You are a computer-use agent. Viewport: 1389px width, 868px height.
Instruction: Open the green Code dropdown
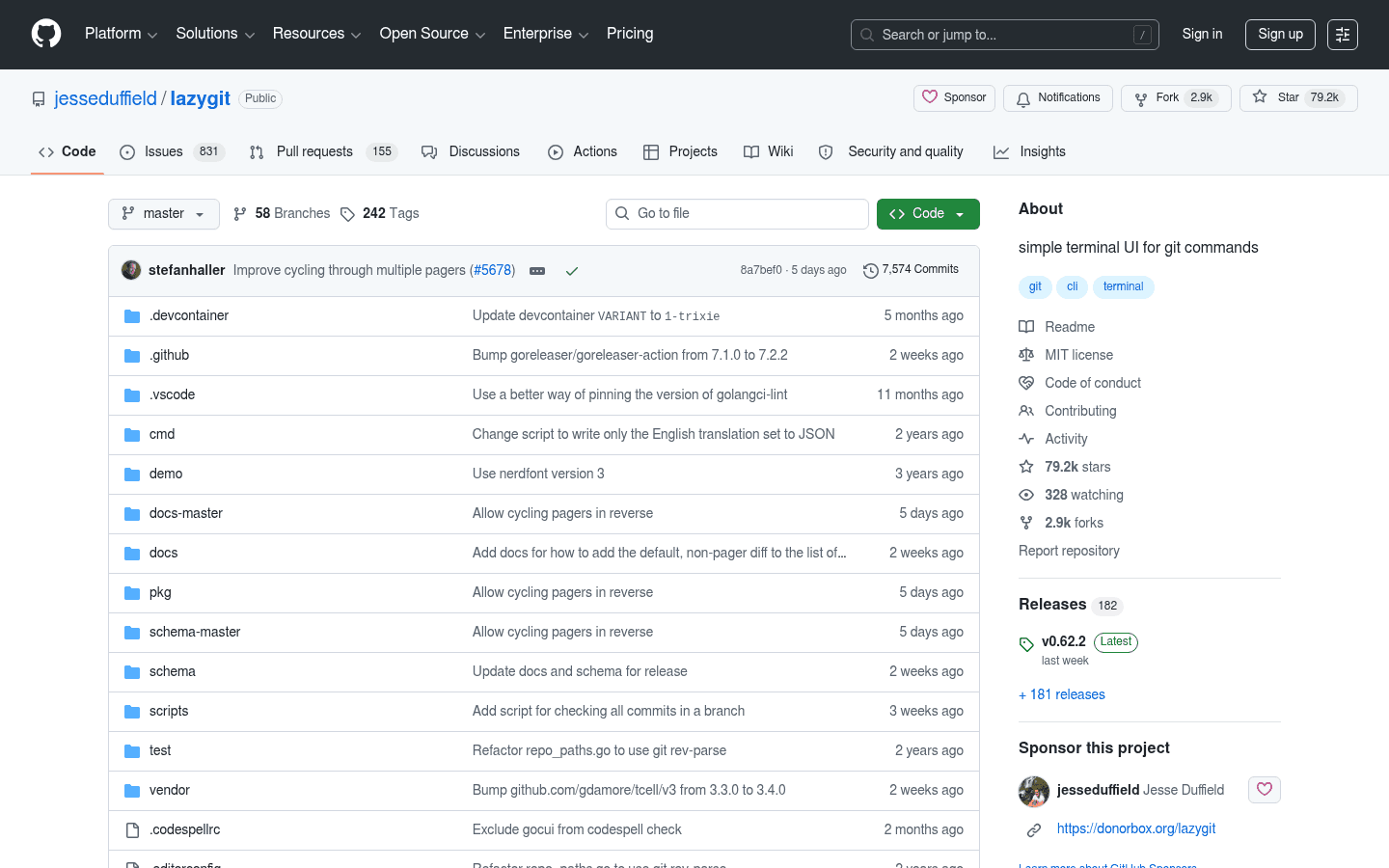click(x=928, y=214)
